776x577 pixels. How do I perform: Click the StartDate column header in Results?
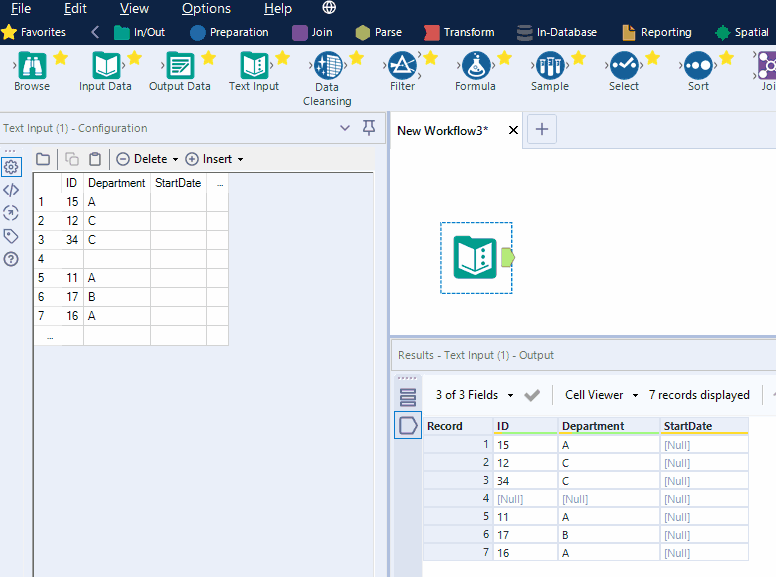pos(703,426)
